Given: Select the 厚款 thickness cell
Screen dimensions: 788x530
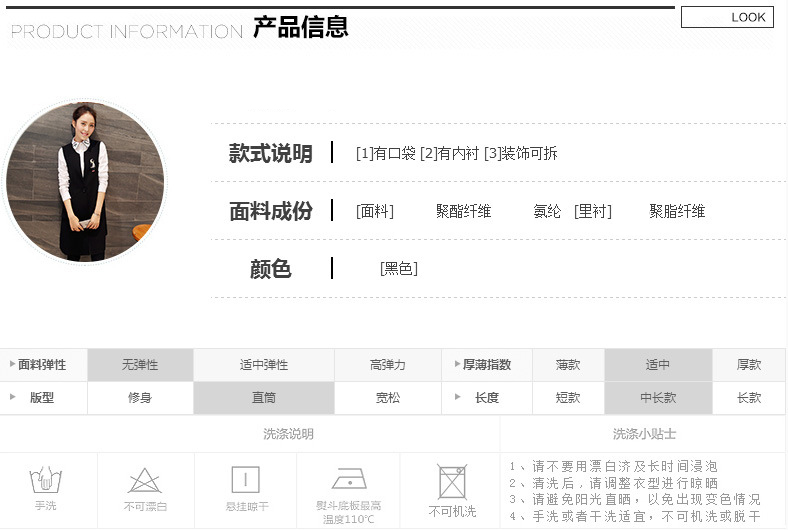Looking at the screenshot, I should tap(749, 365).
